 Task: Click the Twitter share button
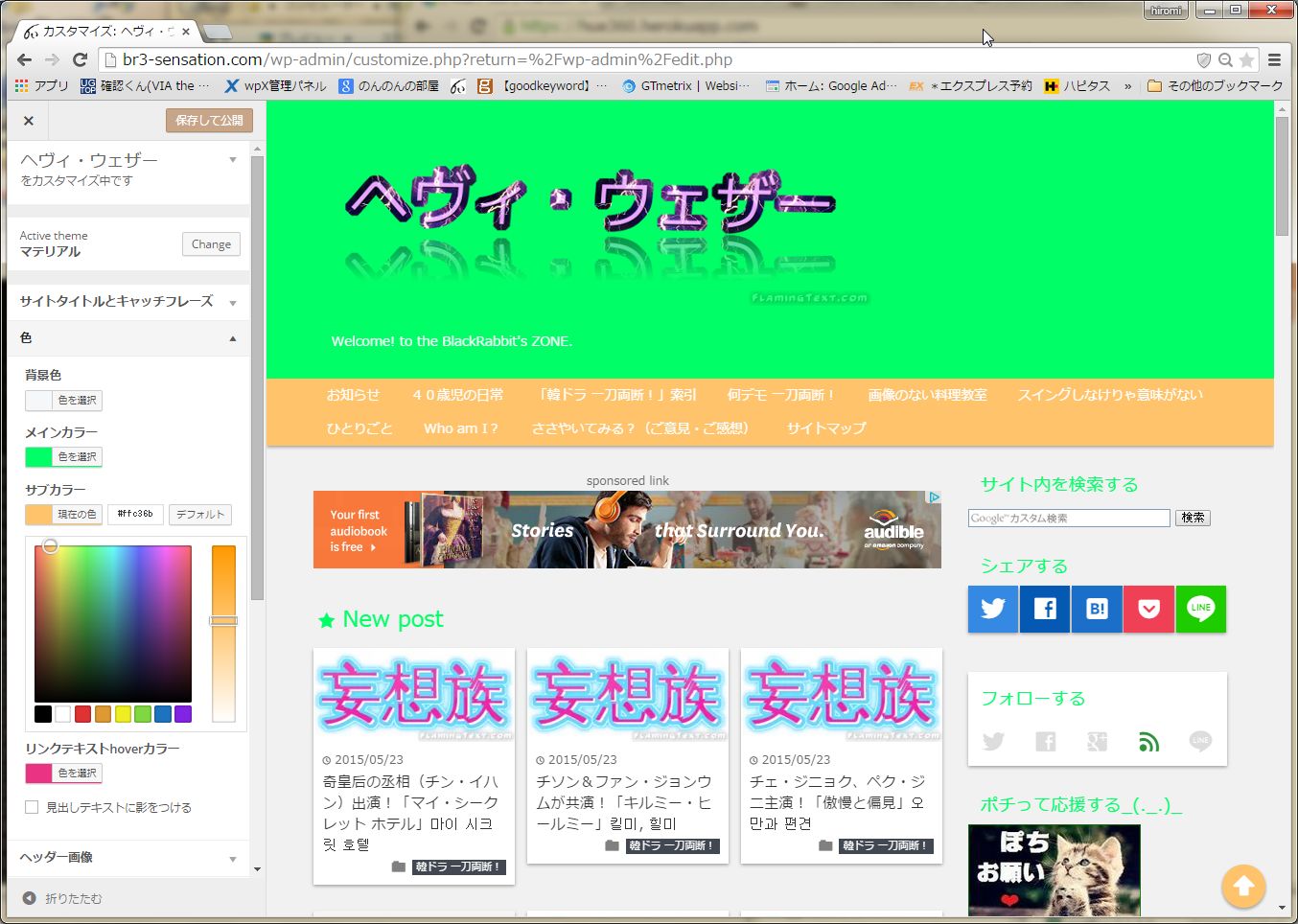(993, 609)
